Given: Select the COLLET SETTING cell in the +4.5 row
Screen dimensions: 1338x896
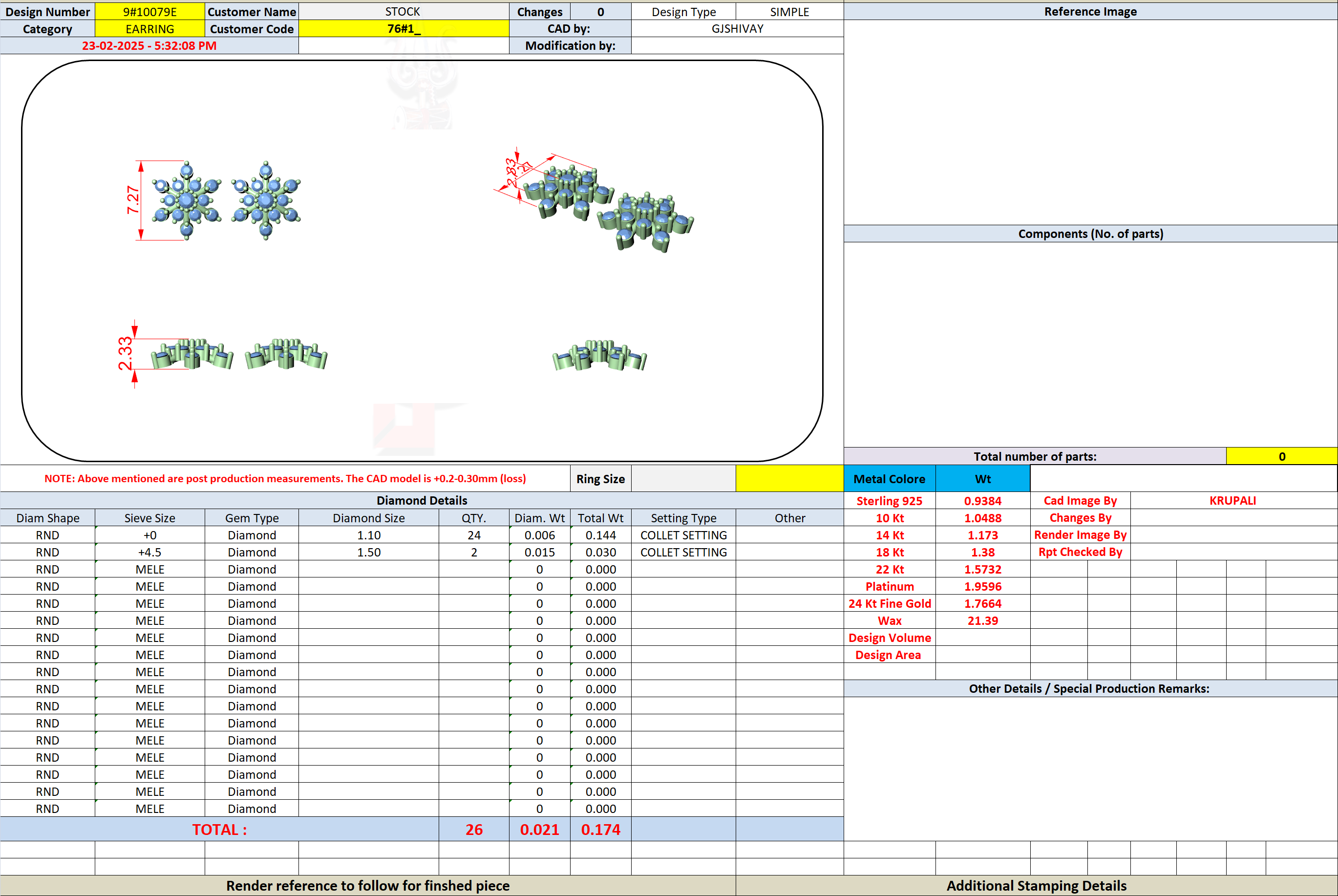Looking at the screenshot, I should click(x=683, y=553).
